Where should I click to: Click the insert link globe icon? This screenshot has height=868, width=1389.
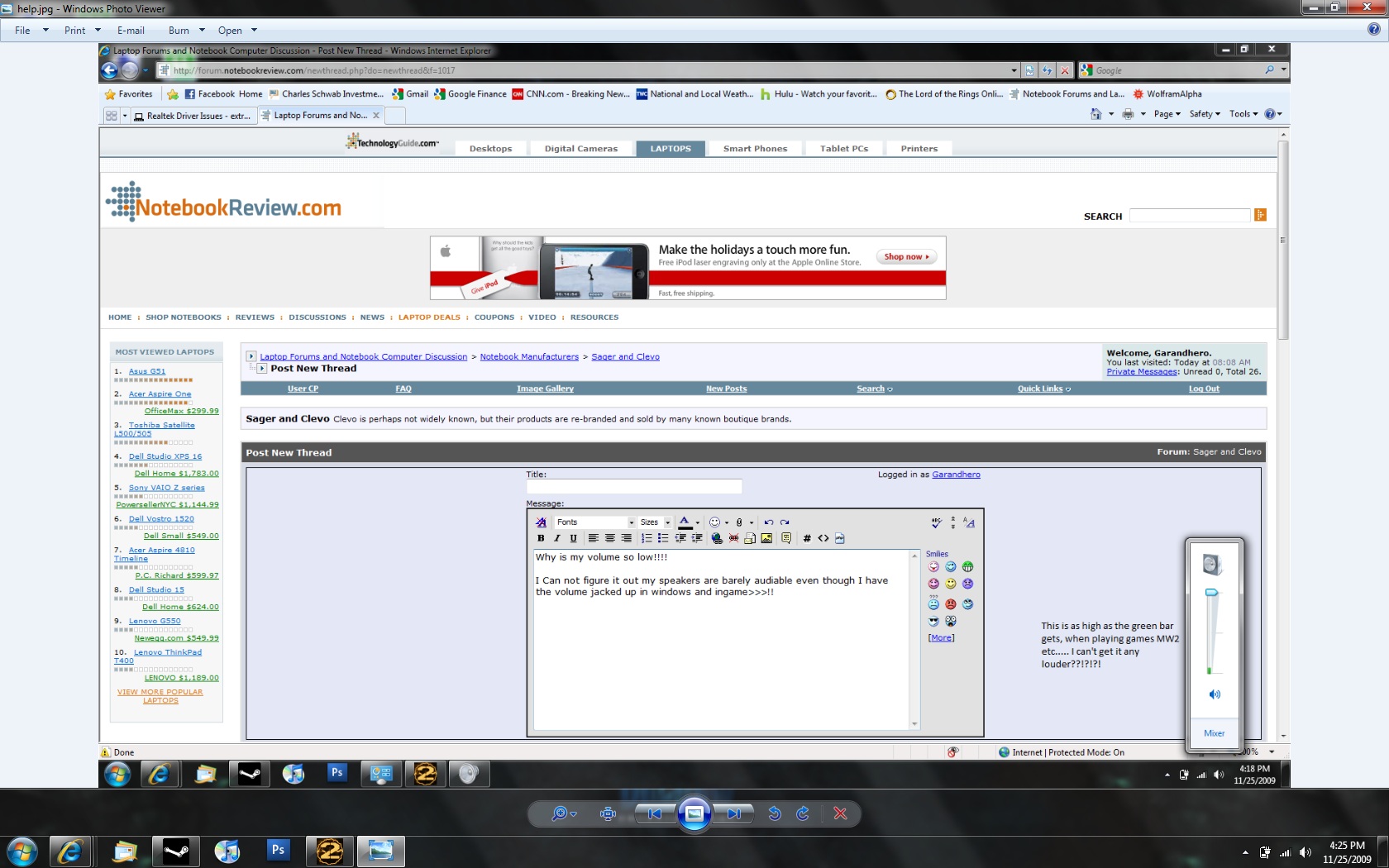[x=717, y=538]
